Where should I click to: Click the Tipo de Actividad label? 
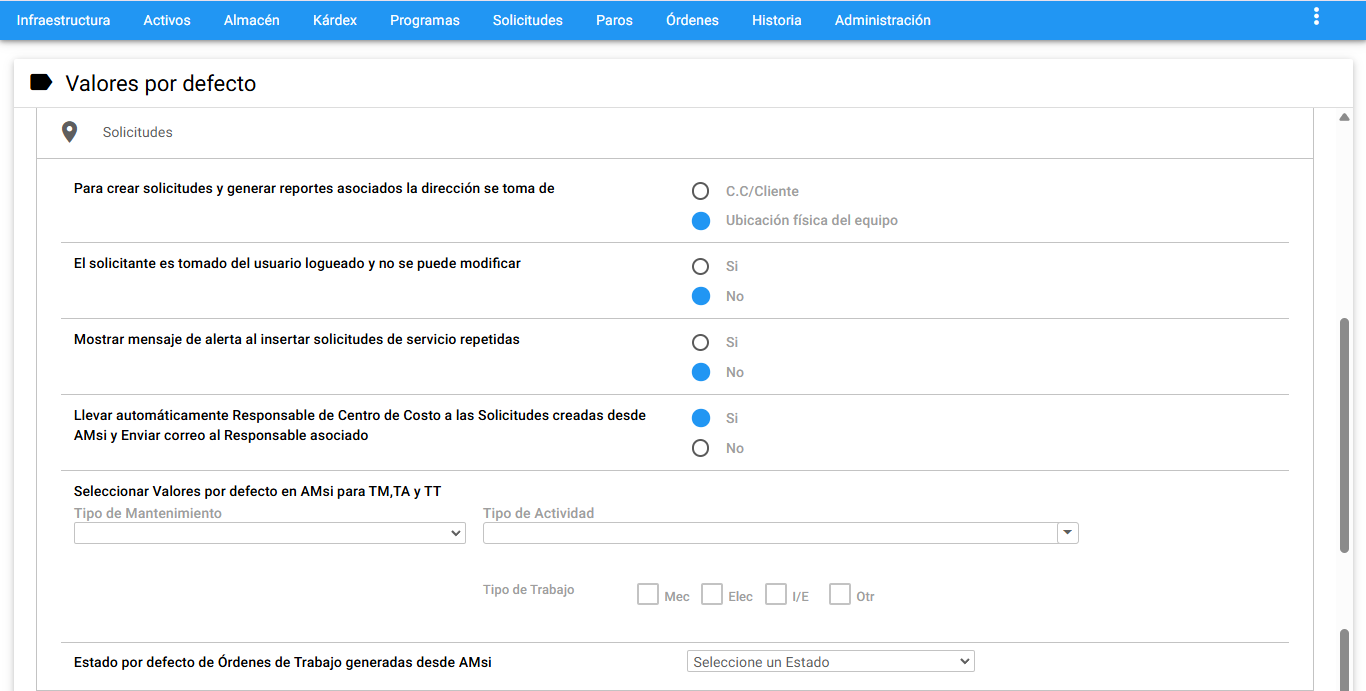tap(539, 513)
